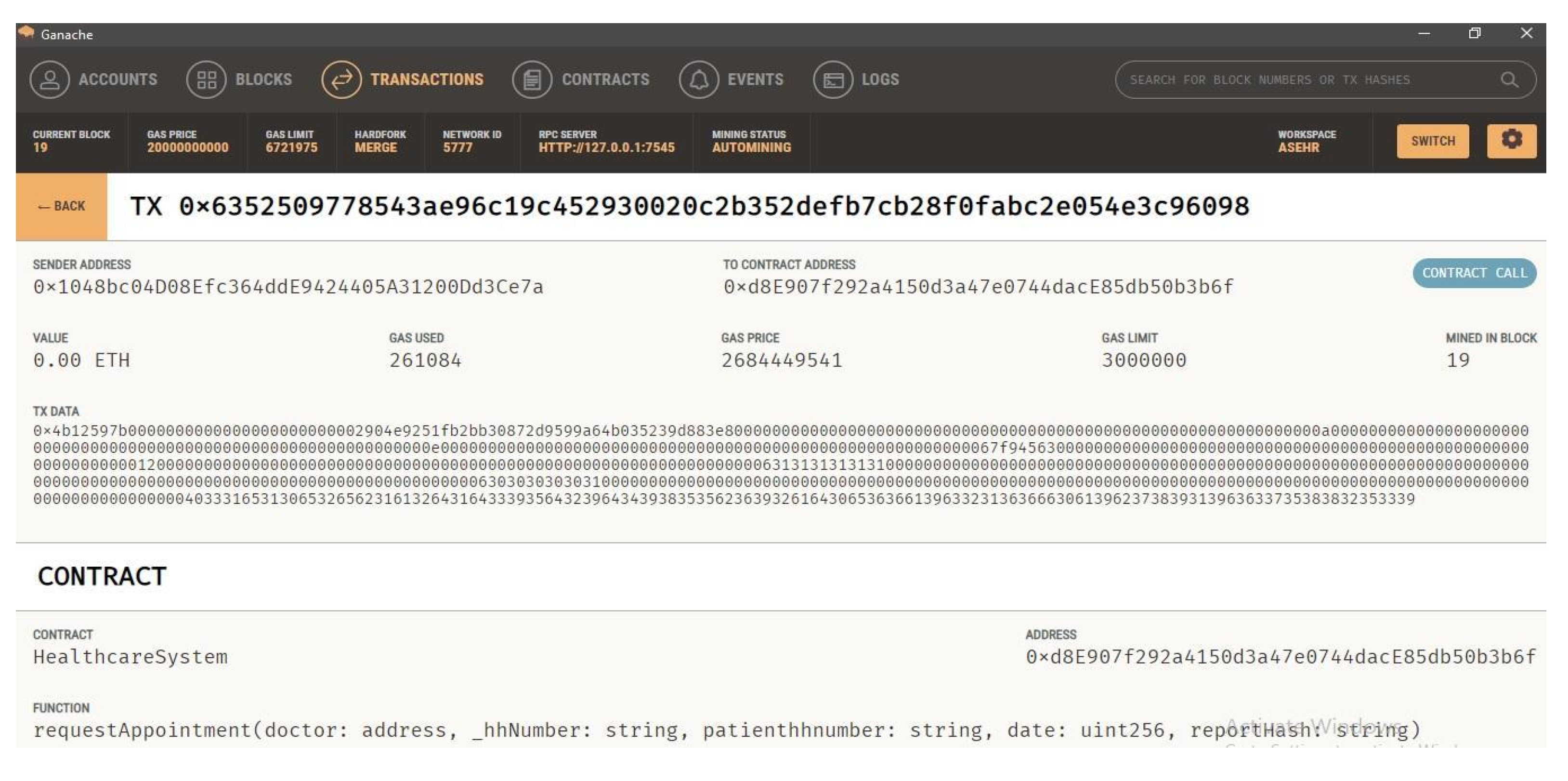
Task: Click the transaction Gas Limit value 3000000
Action: [x=1144, y=361]
